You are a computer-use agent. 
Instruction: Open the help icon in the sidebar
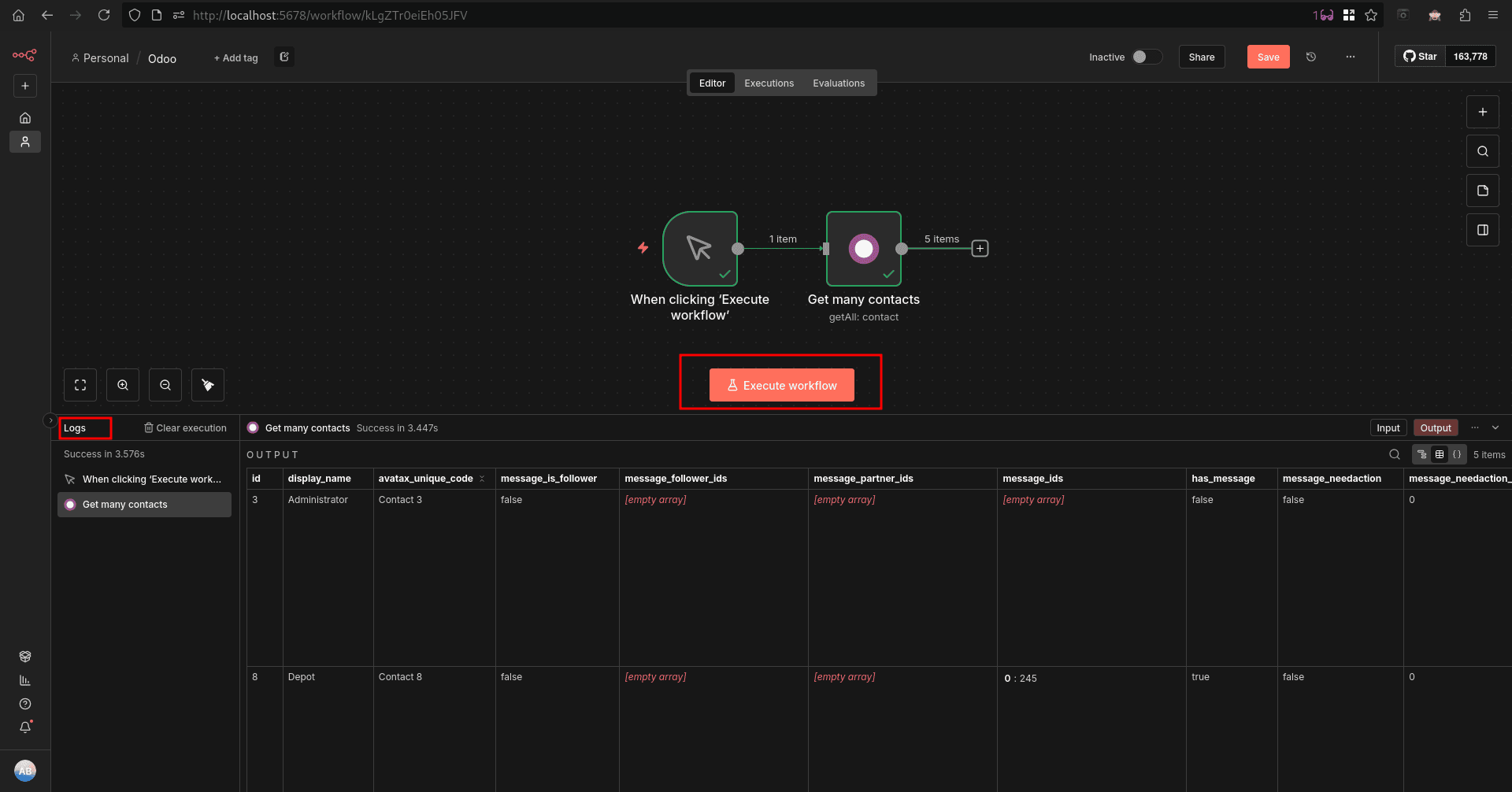tap(25, 703)
